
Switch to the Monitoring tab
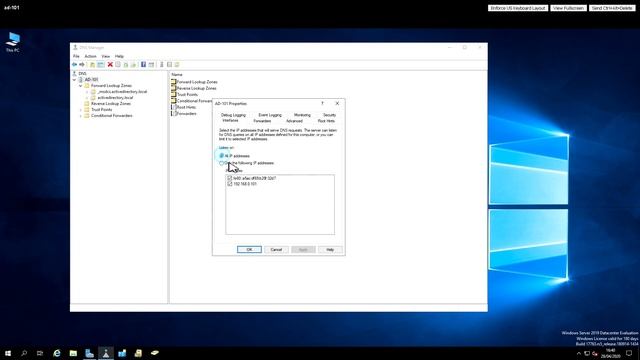(x=302, y=115)
